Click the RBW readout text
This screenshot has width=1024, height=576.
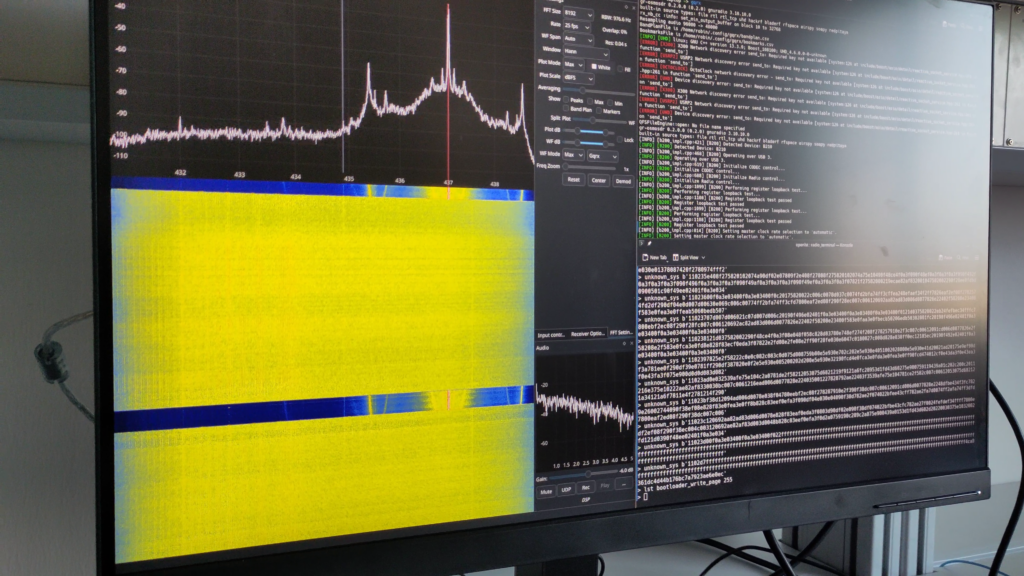[614, 19]
